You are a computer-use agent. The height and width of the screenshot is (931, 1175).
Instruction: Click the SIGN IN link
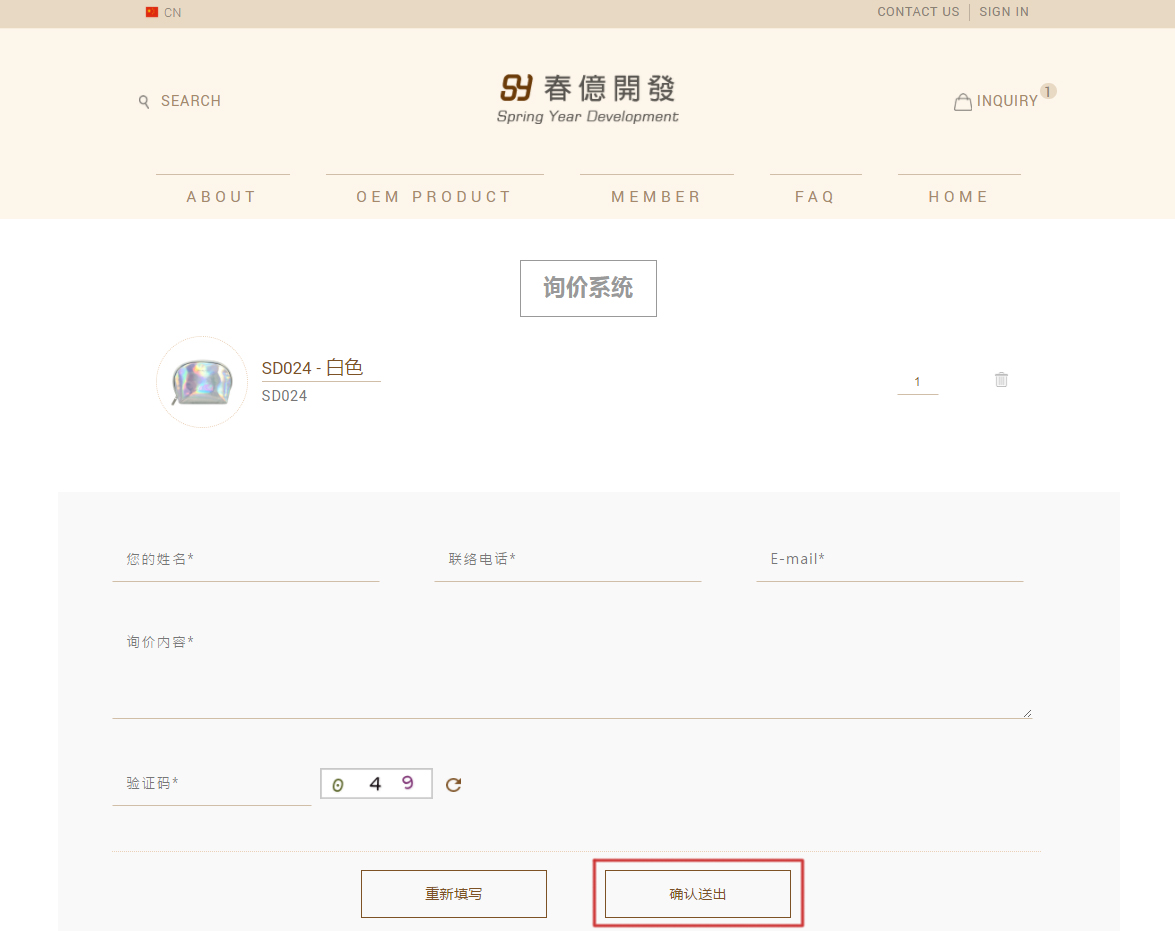(1004, 12)
